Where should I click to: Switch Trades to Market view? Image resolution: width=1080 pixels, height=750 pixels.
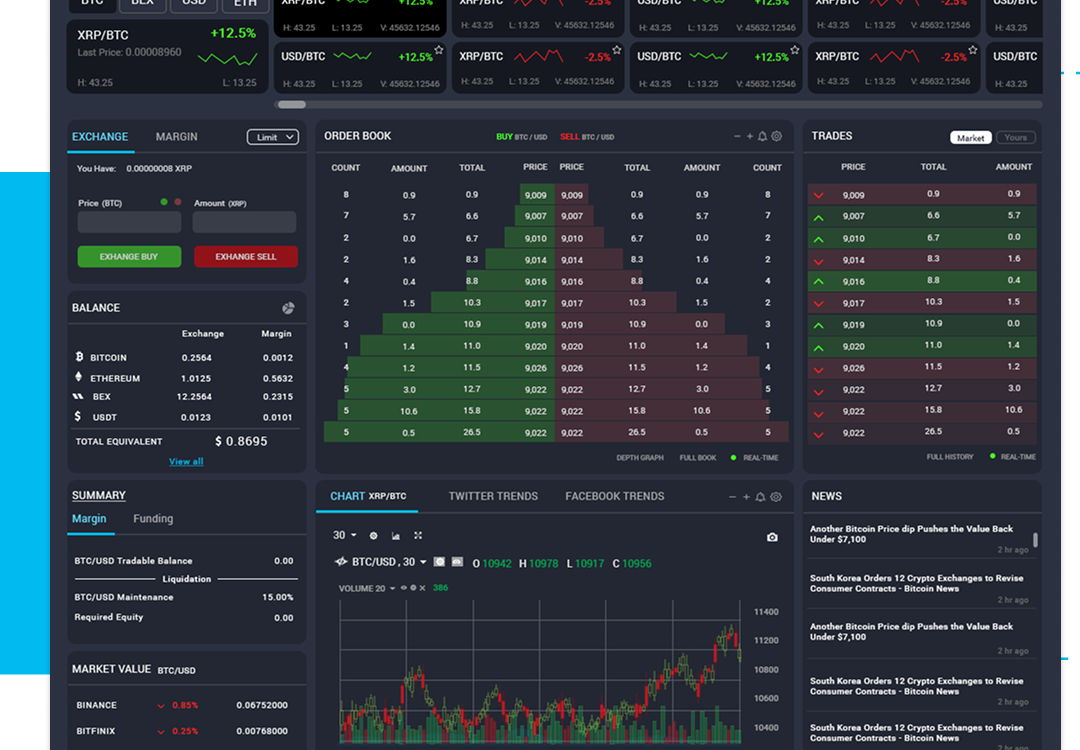[970, 138]
